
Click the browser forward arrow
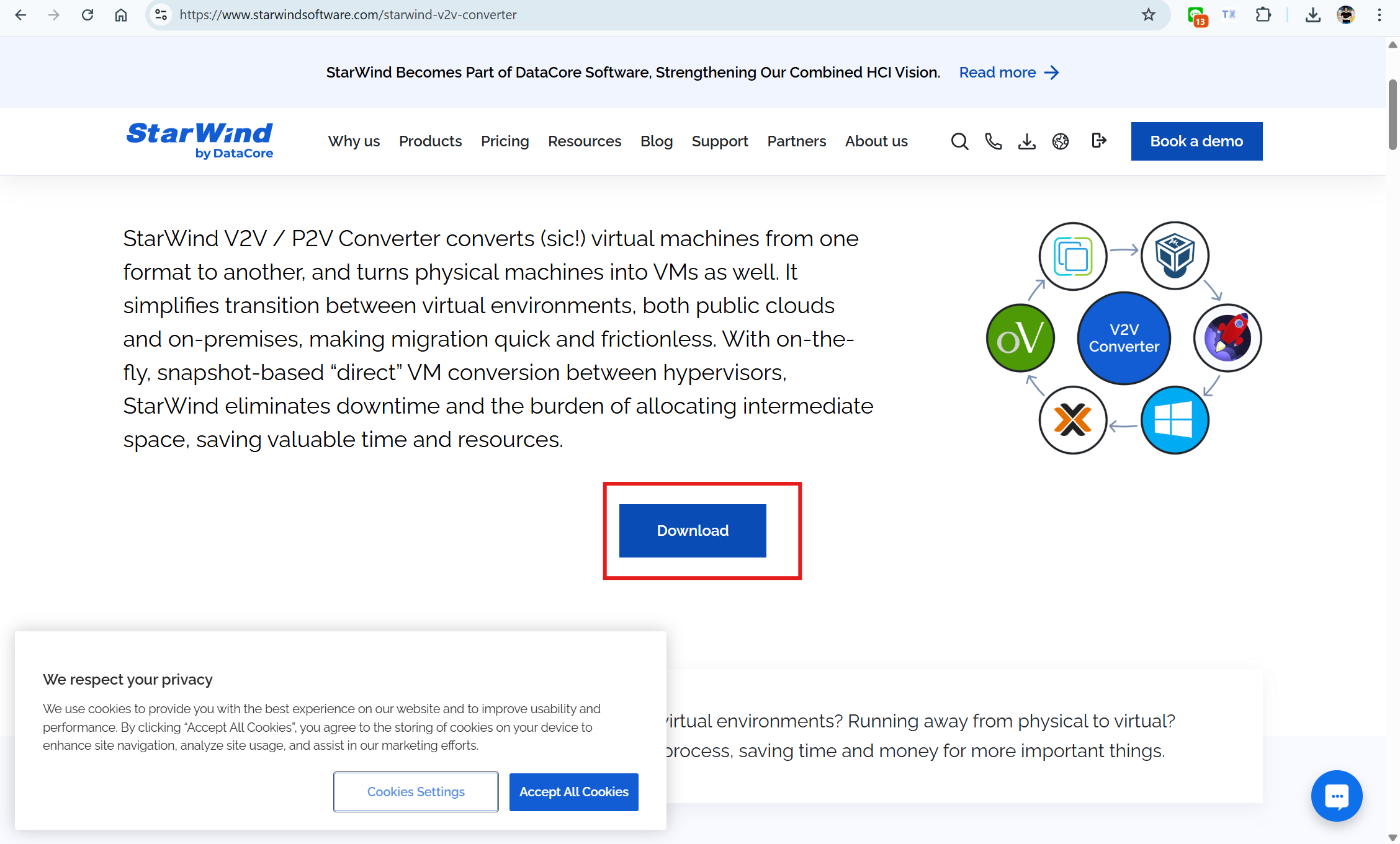[x=53, y=15]
